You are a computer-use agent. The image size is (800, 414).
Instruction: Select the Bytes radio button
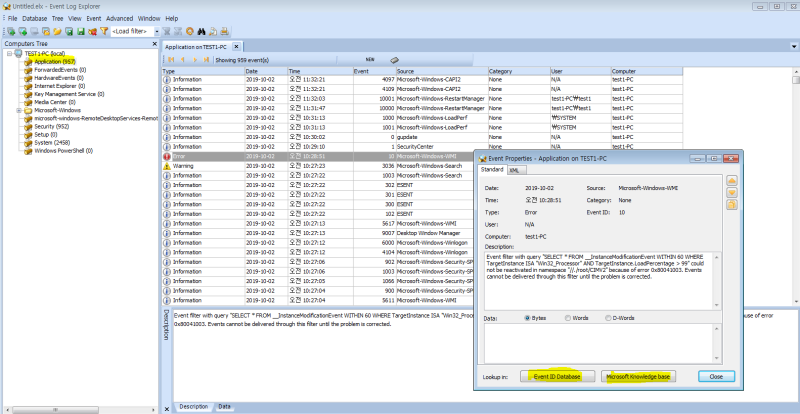tap(528, 318)
